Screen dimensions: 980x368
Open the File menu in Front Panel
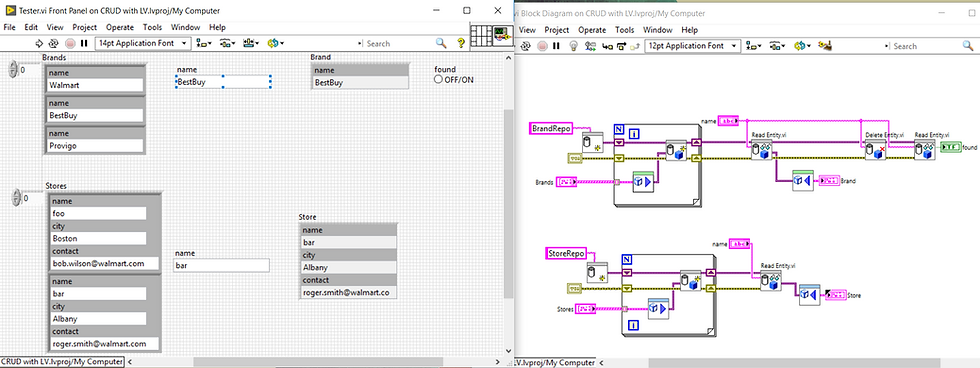(x=9, y=27)
